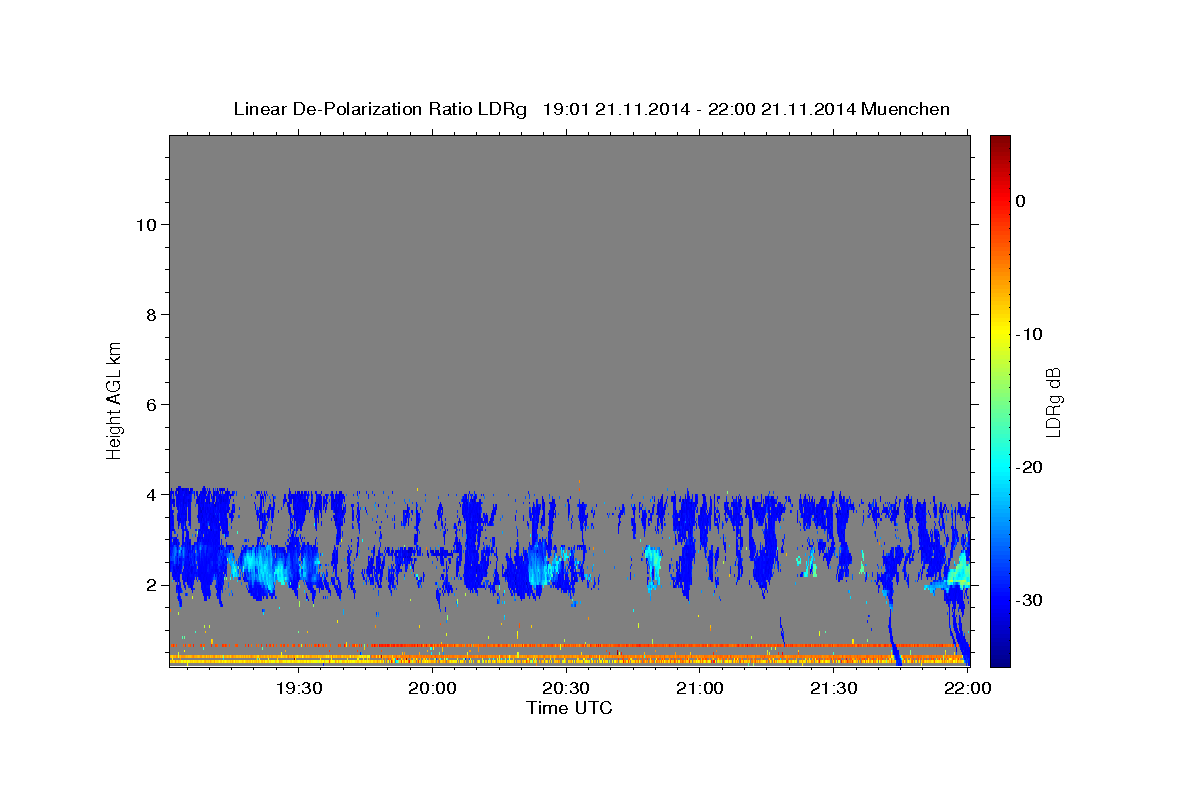Click the height label 2
Viewport: 1200px width, 800px height.
click(x=150, y=585)
